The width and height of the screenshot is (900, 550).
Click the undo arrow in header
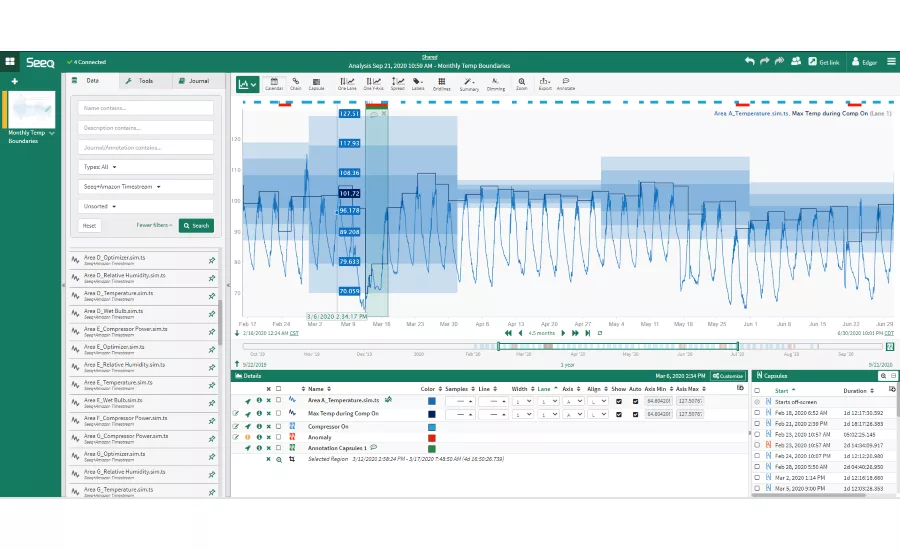click(750, 61)
